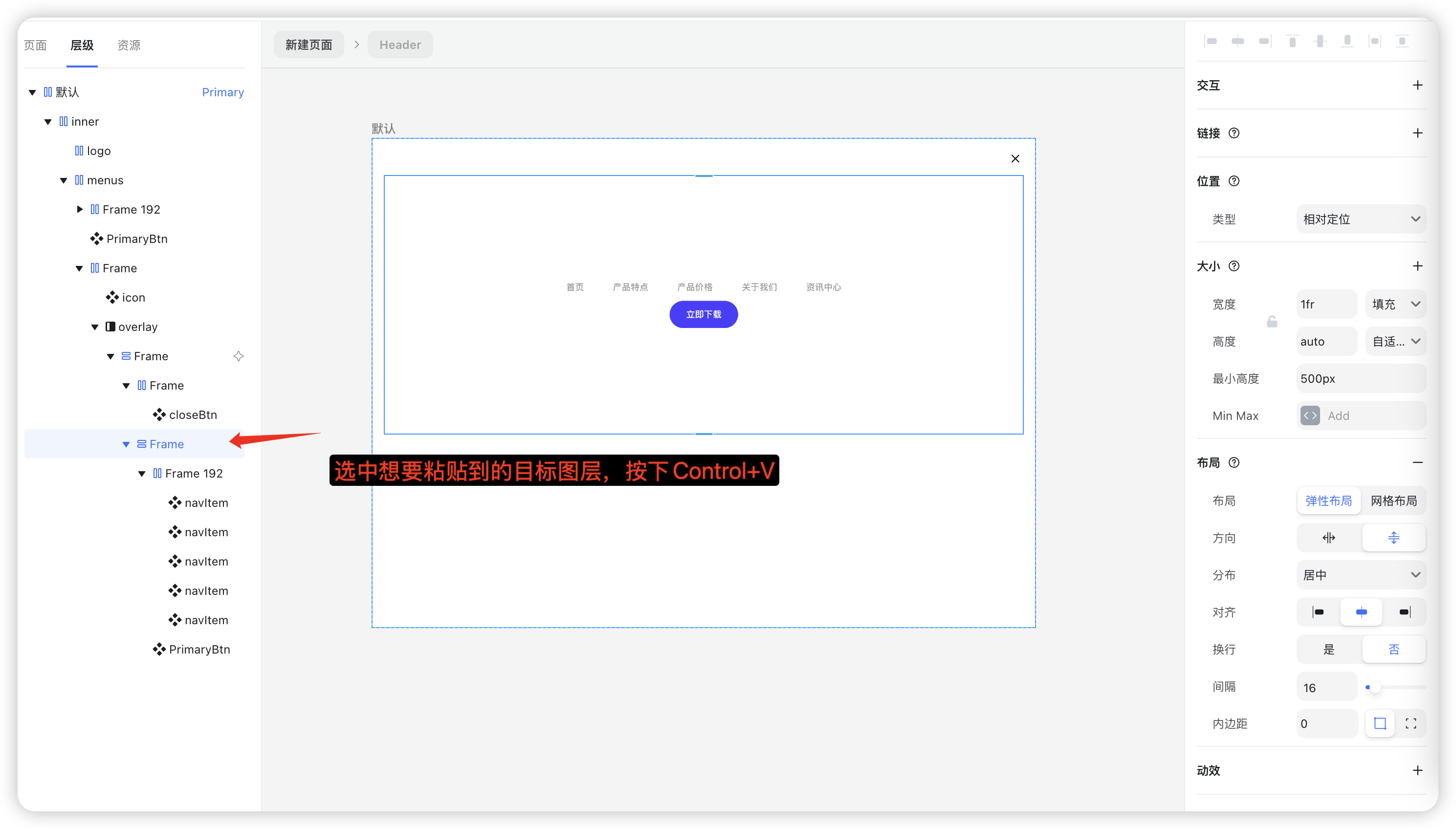Set the layout direction to horizontal
This screenshot has width=1456, height=829.
coord(1328,538)
